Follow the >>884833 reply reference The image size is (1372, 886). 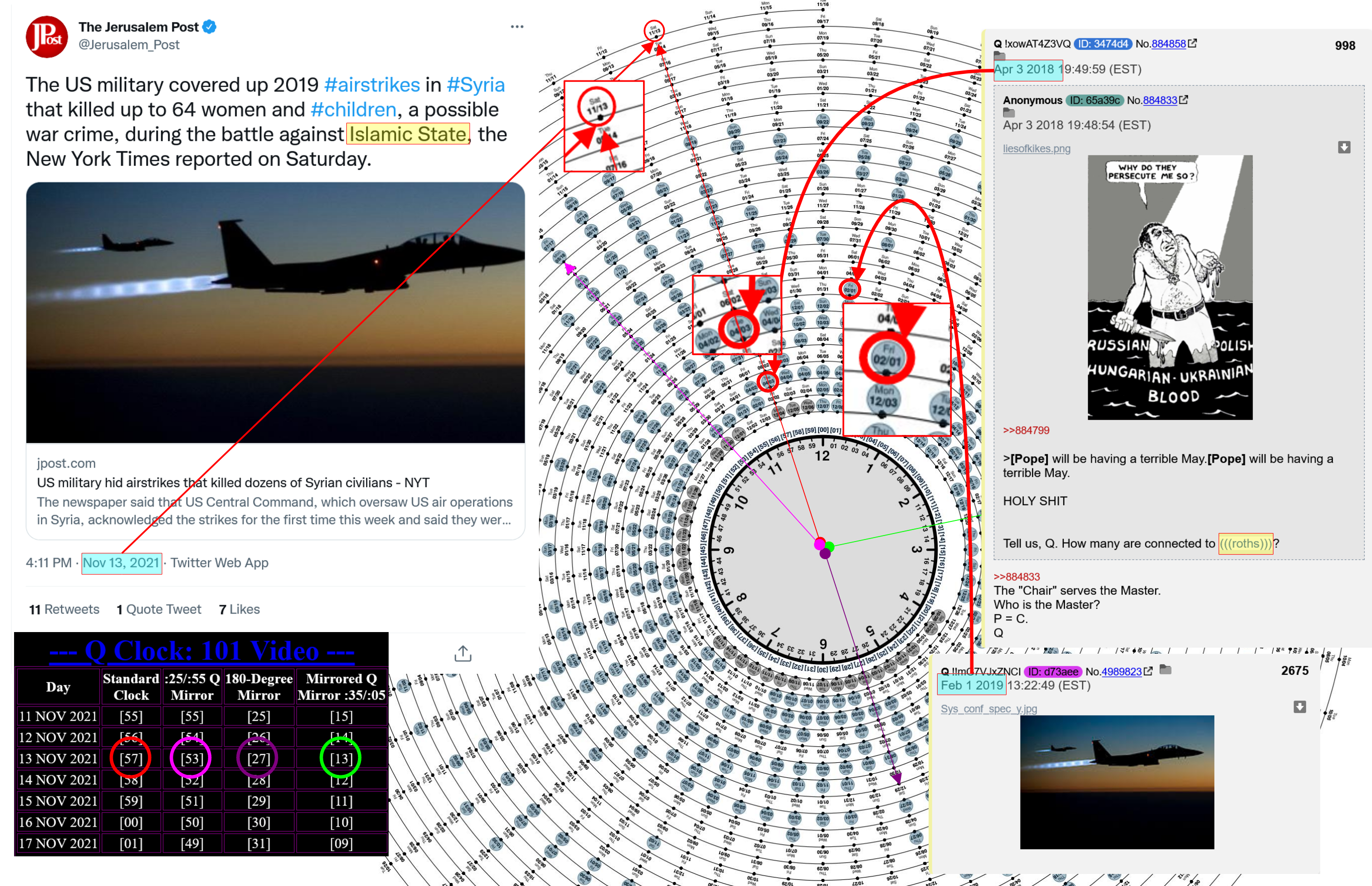click(1017, 576)
